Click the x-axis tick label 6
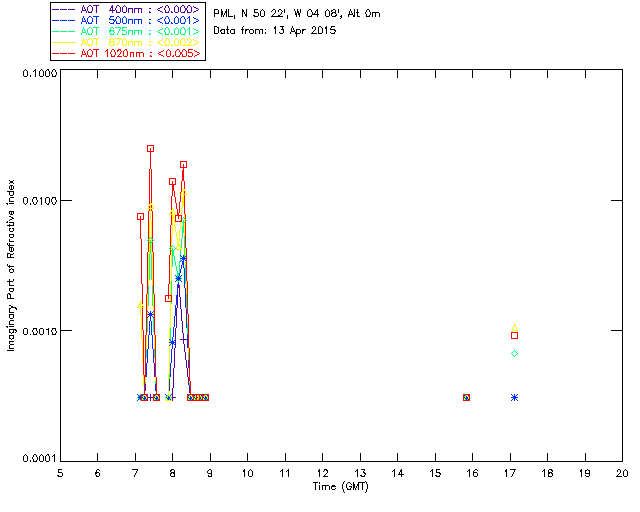The image size is (640, 512). click(x=98, y=473)
